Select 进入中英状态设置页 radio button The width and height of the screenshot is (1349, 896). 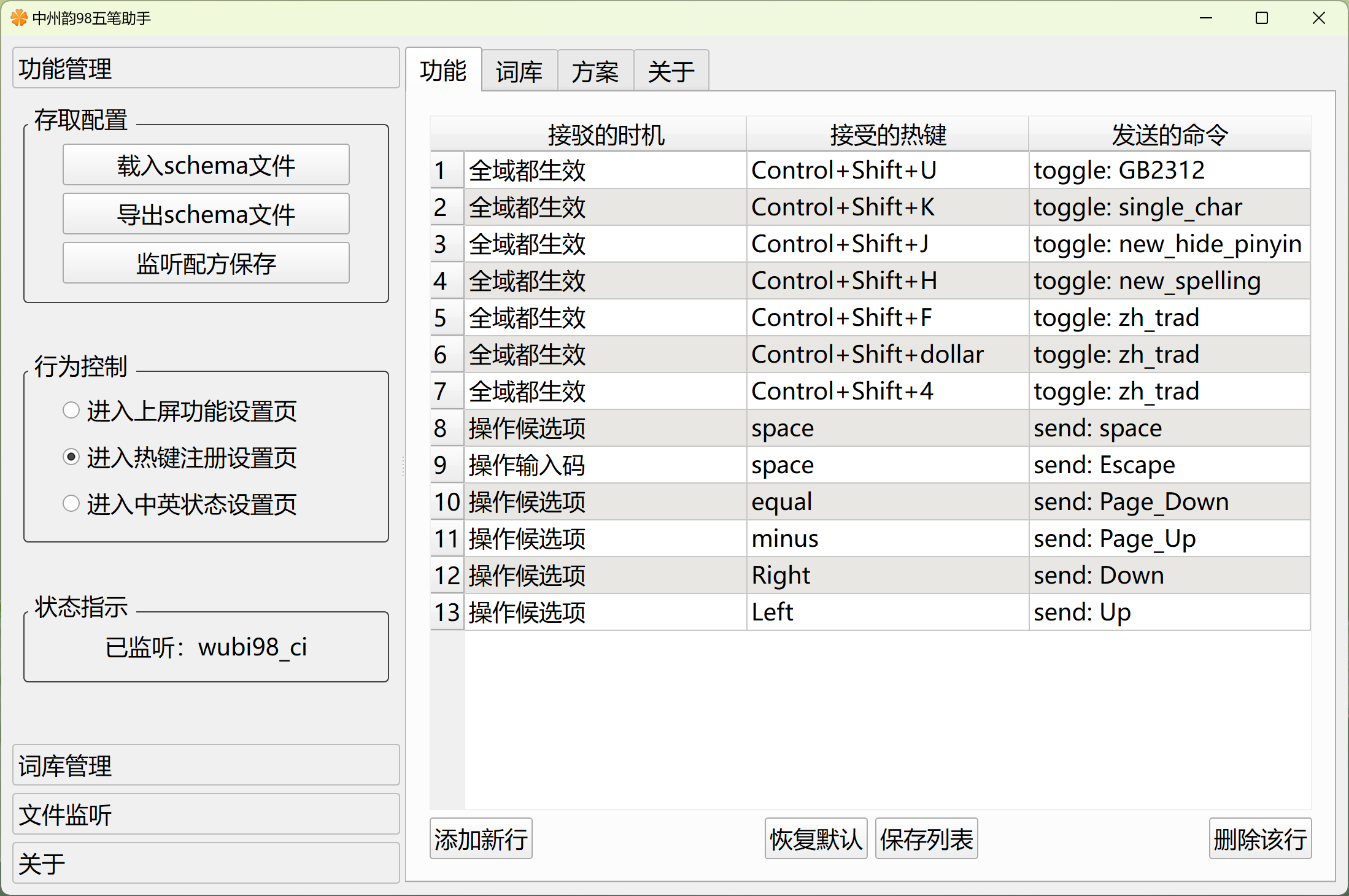point(71,504)
